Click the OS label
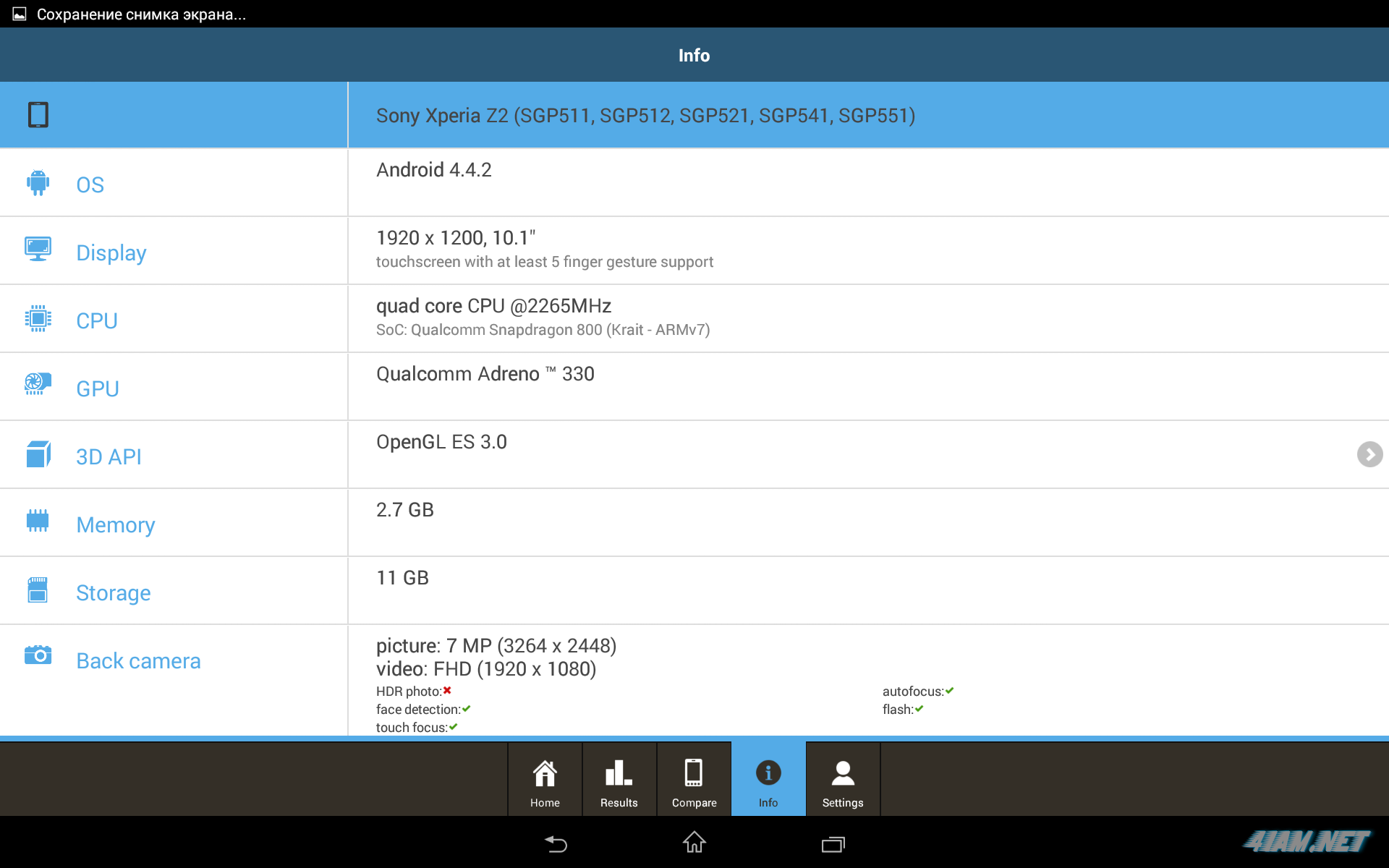 [90, 185]
